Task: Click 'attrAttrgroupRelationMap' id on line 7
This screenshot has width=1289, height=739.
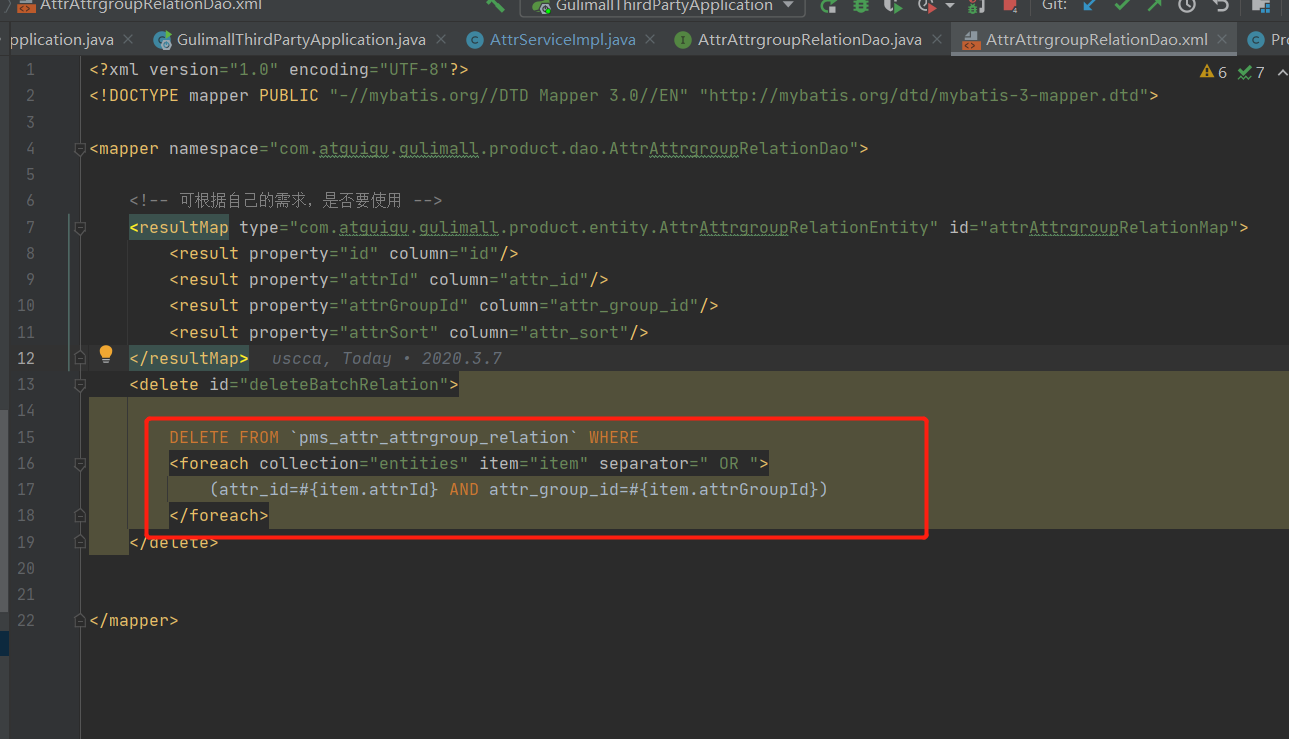Action: (1108, 228)
